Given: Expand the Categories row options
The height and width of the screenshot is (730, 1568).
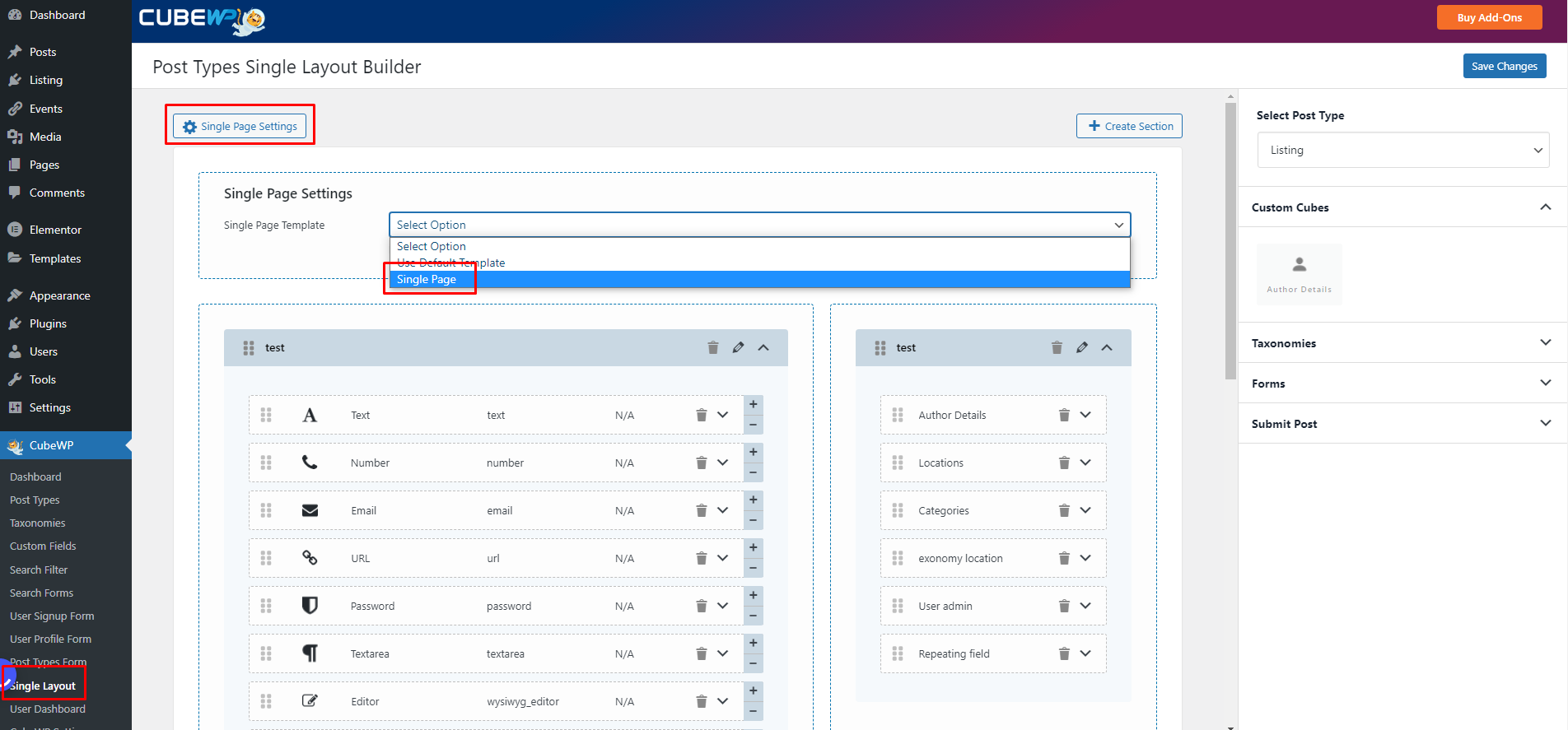Looking at the screenshot, I should coord(1085,510).
